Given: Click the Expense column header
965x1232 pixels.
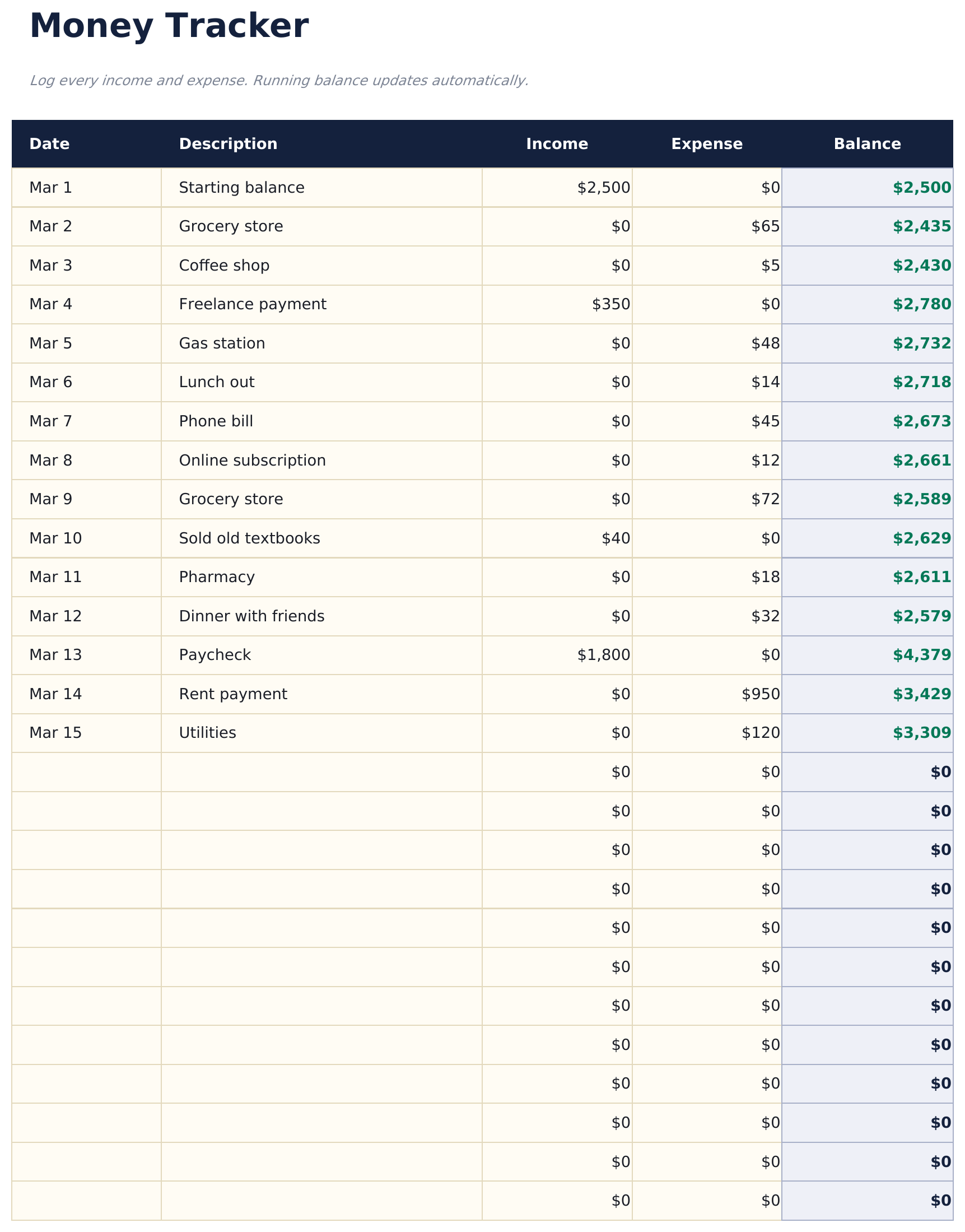Looking at the screenshot, I should click(707, 143).
